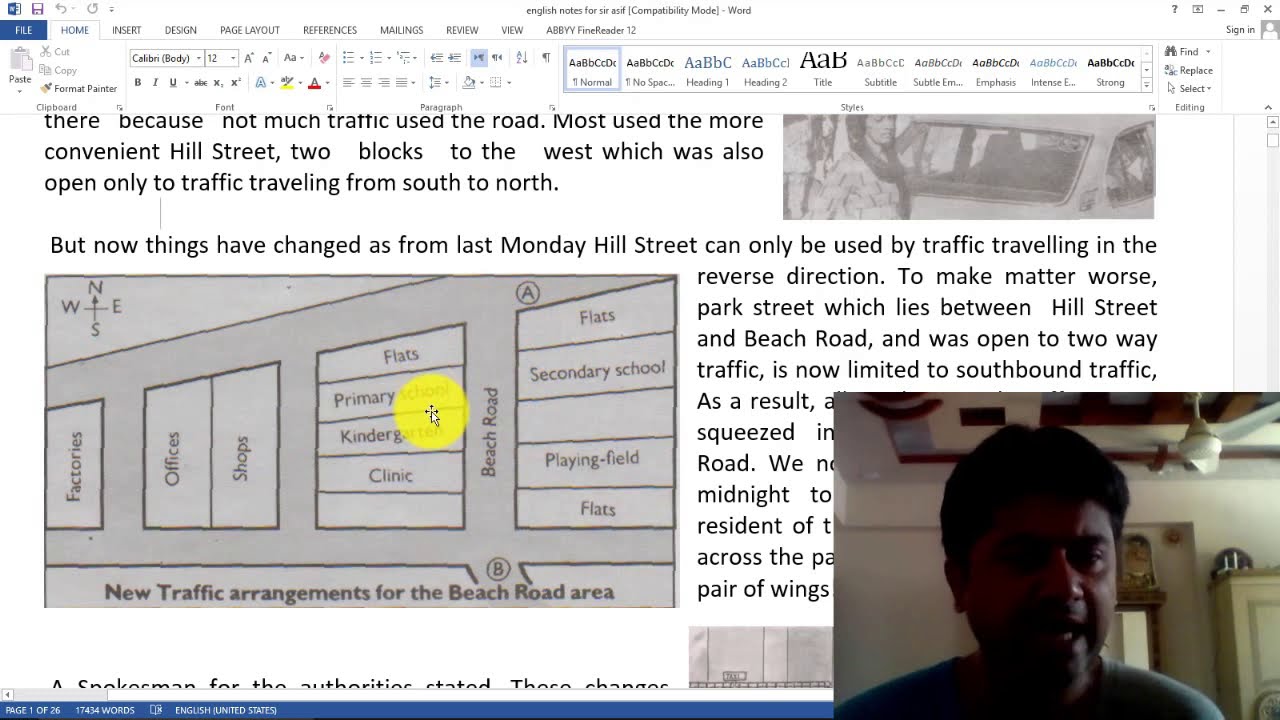This screenshot has width=1280, height=720.
Task: Click the Grow Font icon
Action: click(249, 58)
